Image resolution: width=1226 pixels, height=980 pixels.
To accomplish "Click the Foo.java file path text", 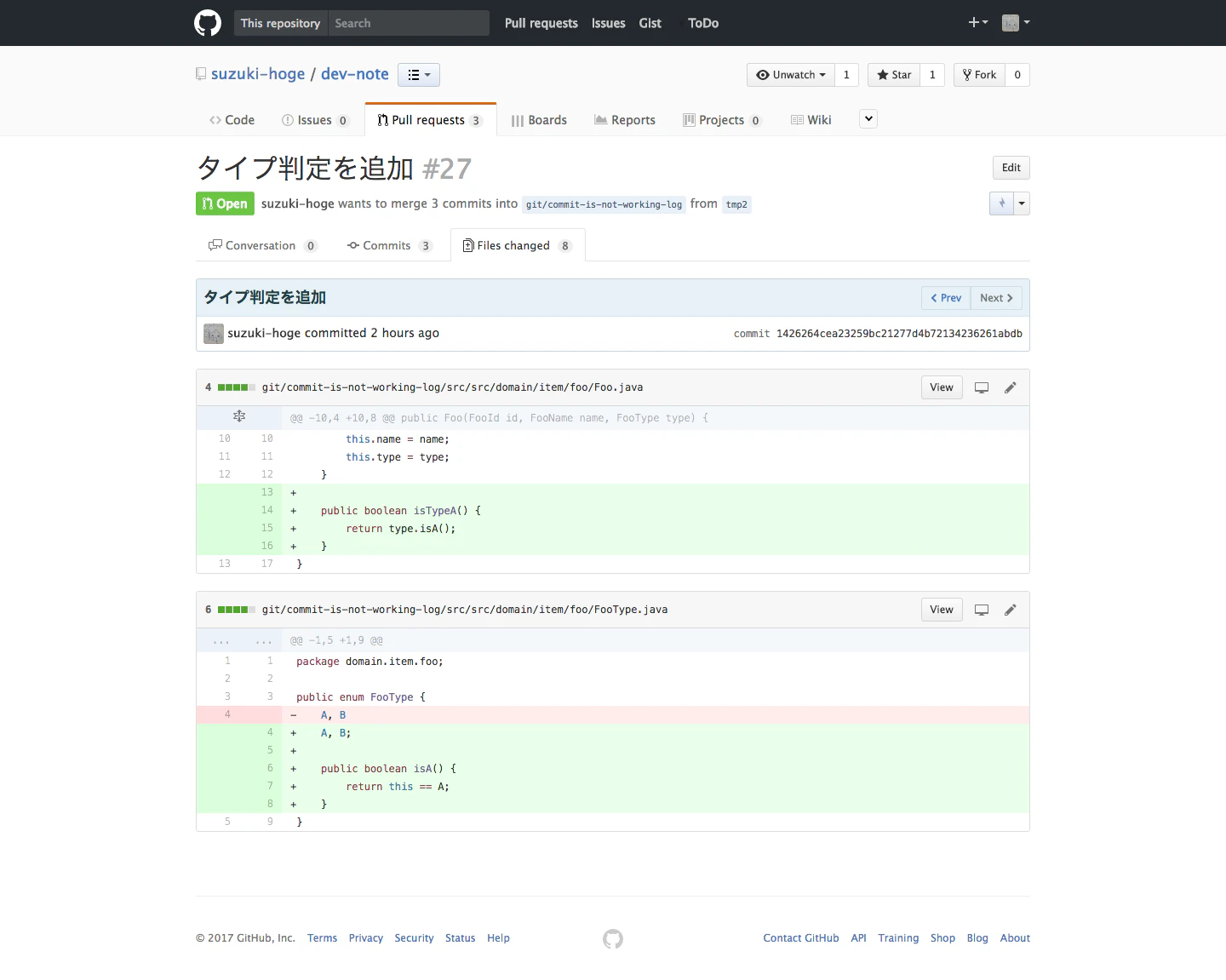I will [x=452, y=387].
